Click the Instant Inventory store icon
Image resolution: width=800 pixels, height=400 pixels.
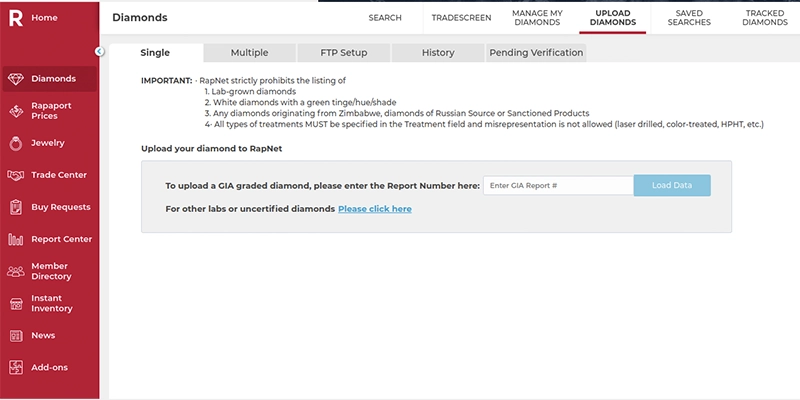tap(16, 304)
